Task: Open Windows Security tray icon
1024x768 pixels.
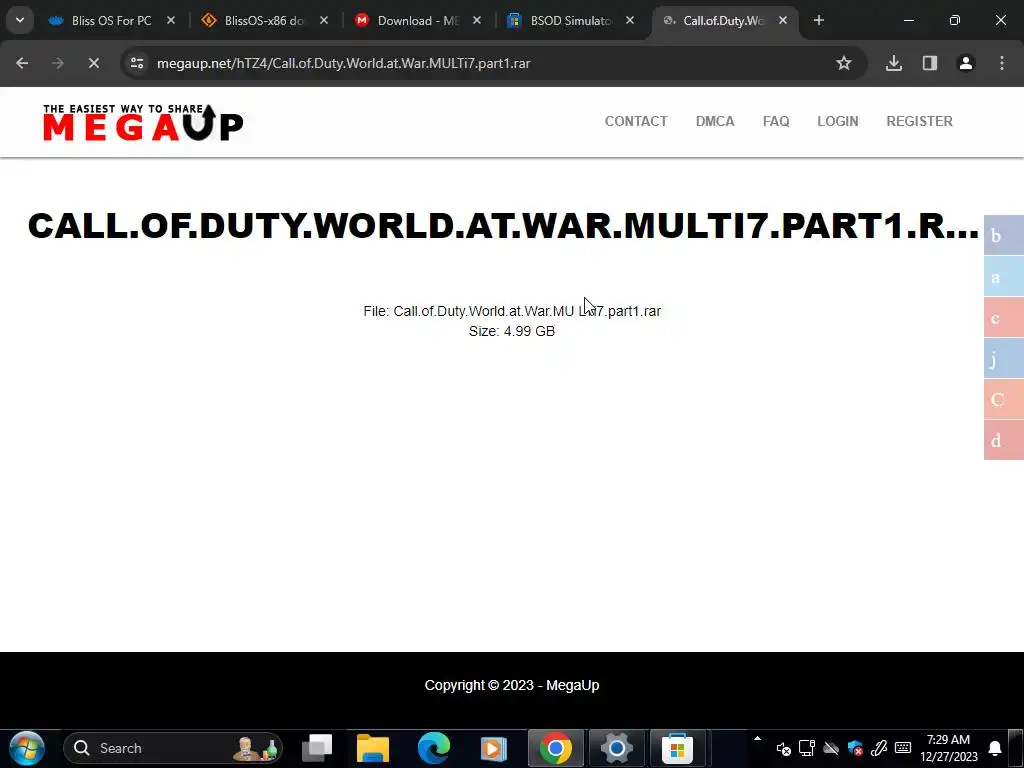Action: (x=855, y=748)
